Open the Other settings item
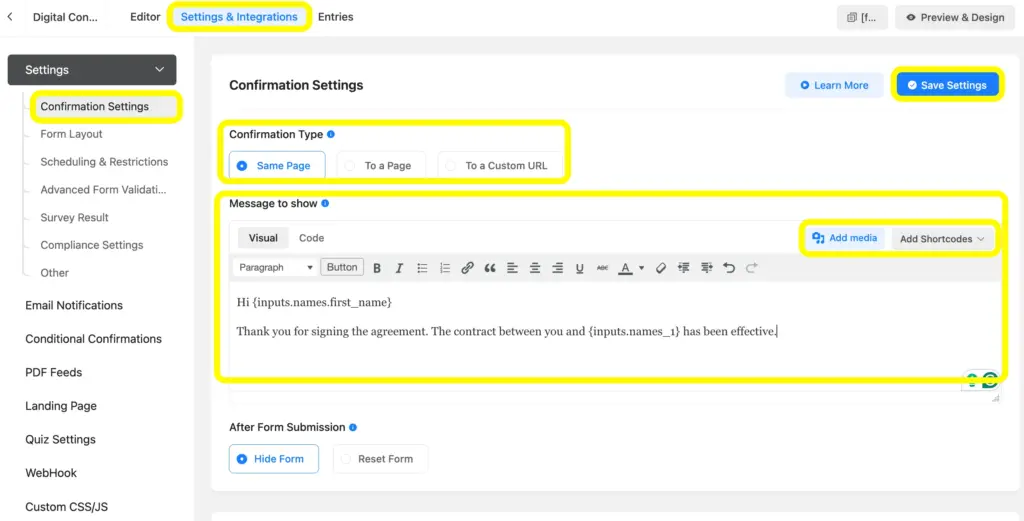Screen dimensions: 1024x521 (54, 273)
